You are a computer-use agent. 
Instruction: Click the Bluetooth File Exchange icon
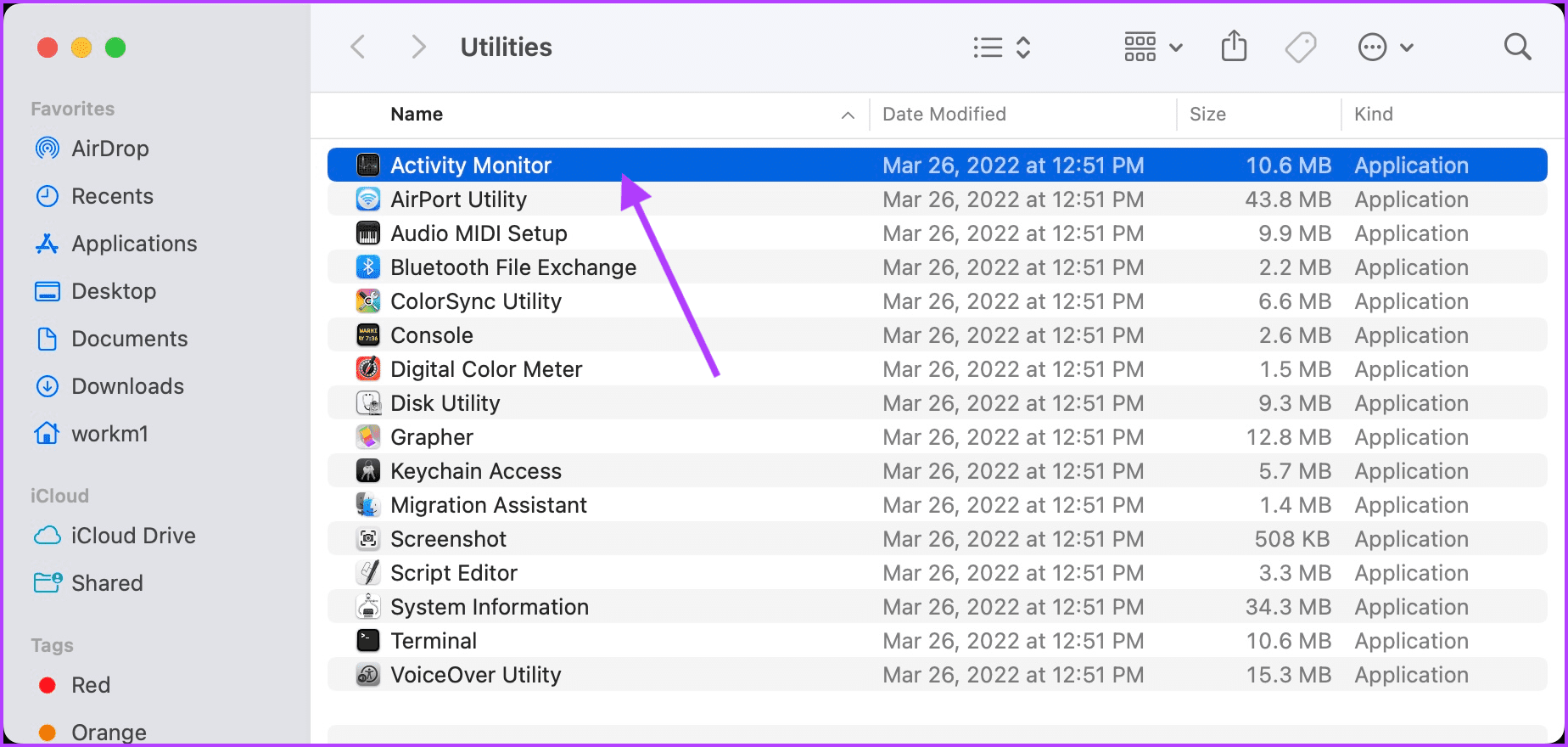368,267
